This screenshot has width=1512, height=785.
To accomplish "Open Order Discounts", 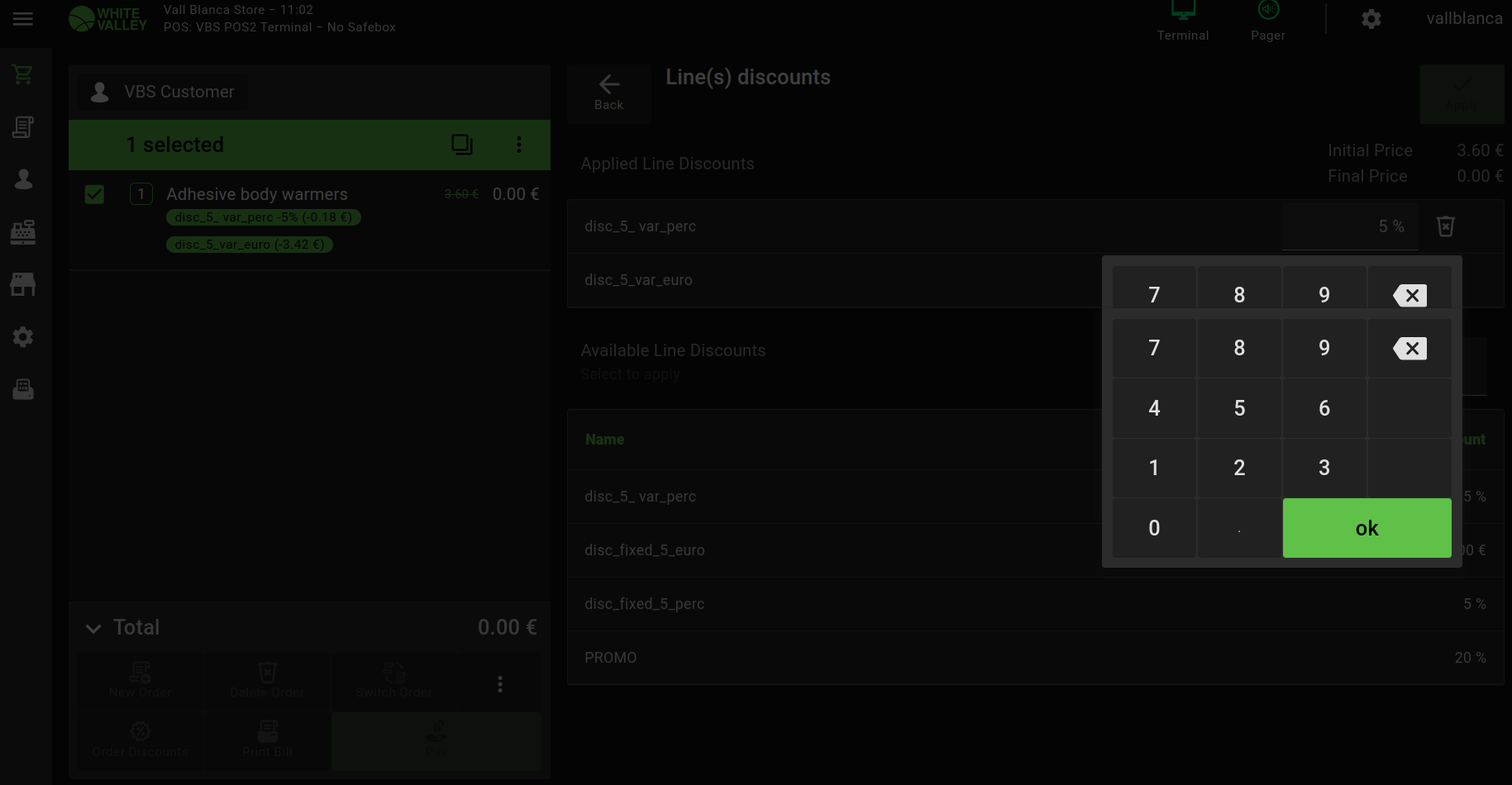I will click(x=141, y=741).
